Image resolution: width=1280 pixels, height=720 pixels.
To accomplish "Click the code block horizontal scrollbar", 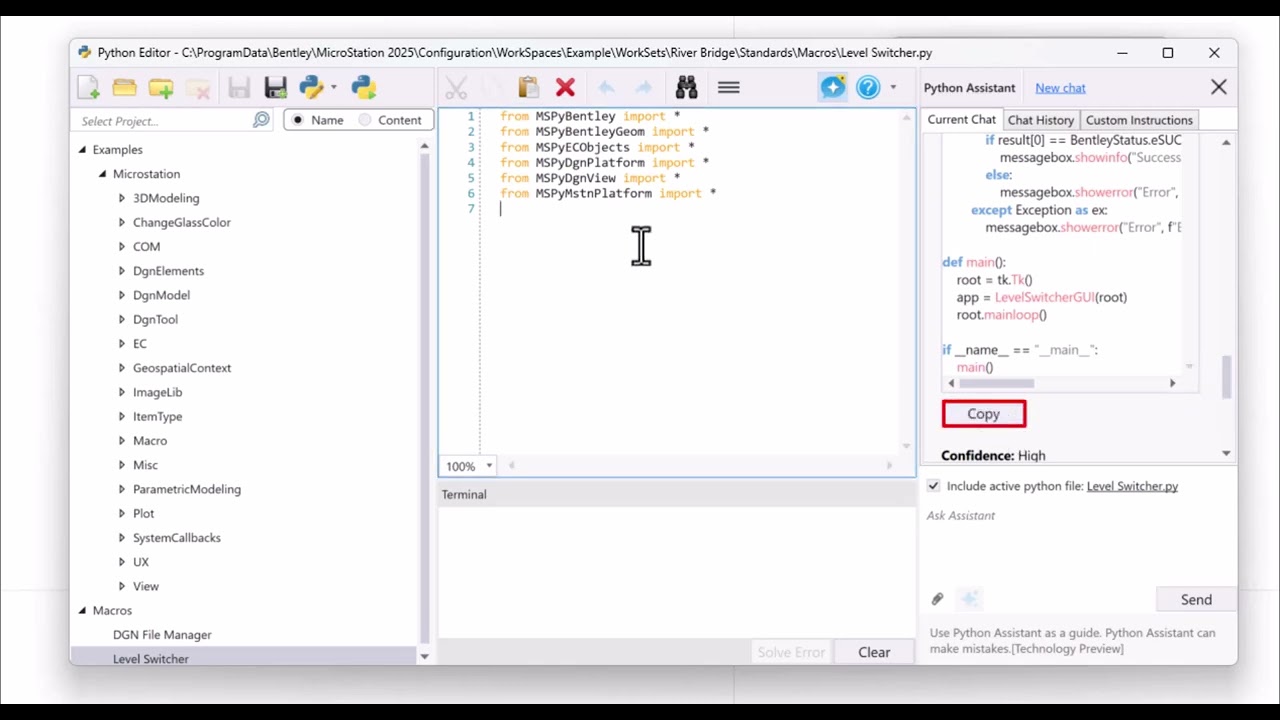I will [x=996, y=383].
